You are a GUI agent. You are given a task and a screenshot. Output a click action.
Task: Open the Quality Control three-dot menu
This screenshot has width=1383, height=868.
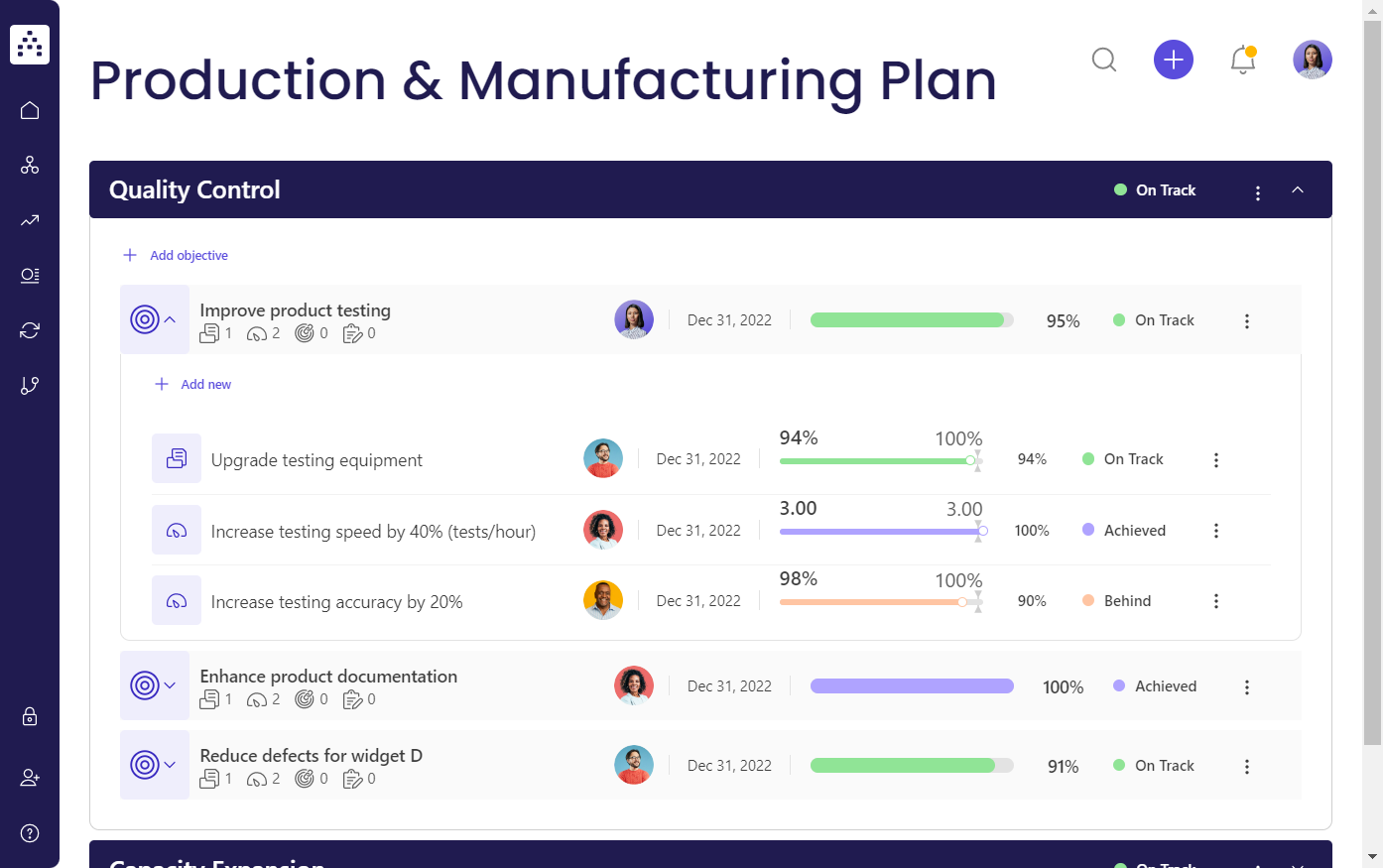[1258, 192]
